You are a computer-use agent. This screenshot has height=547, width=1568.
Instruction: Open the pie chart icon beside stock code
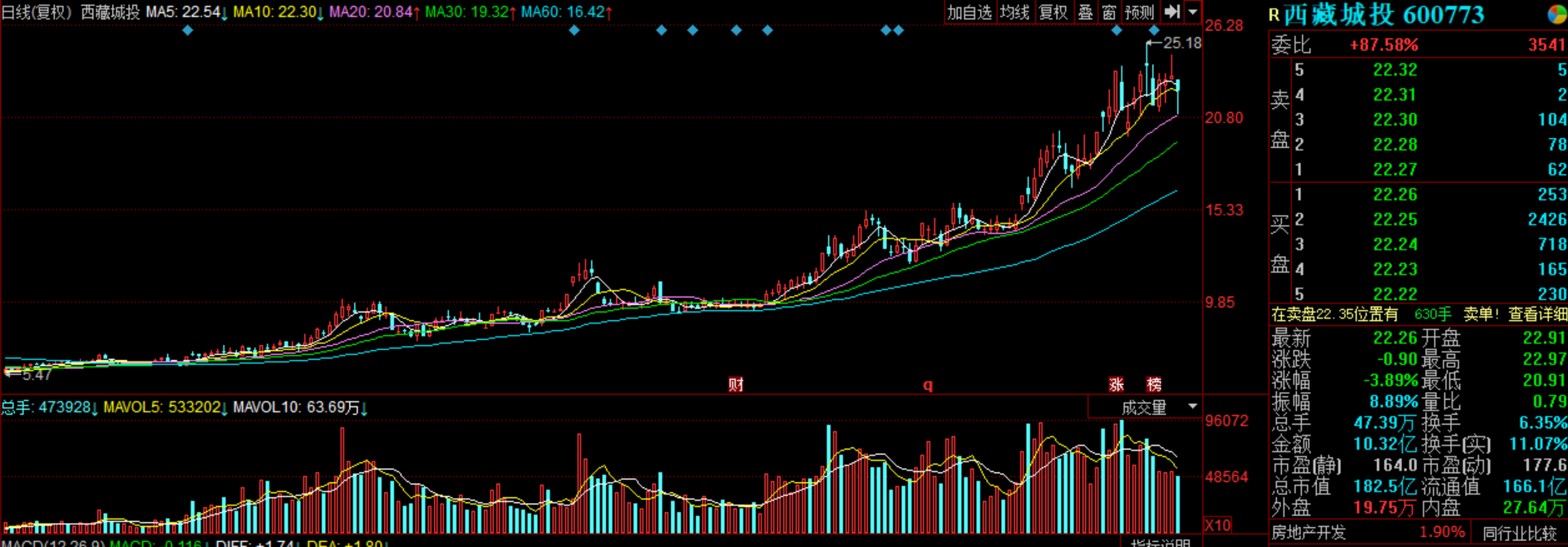click(1556, 15)
